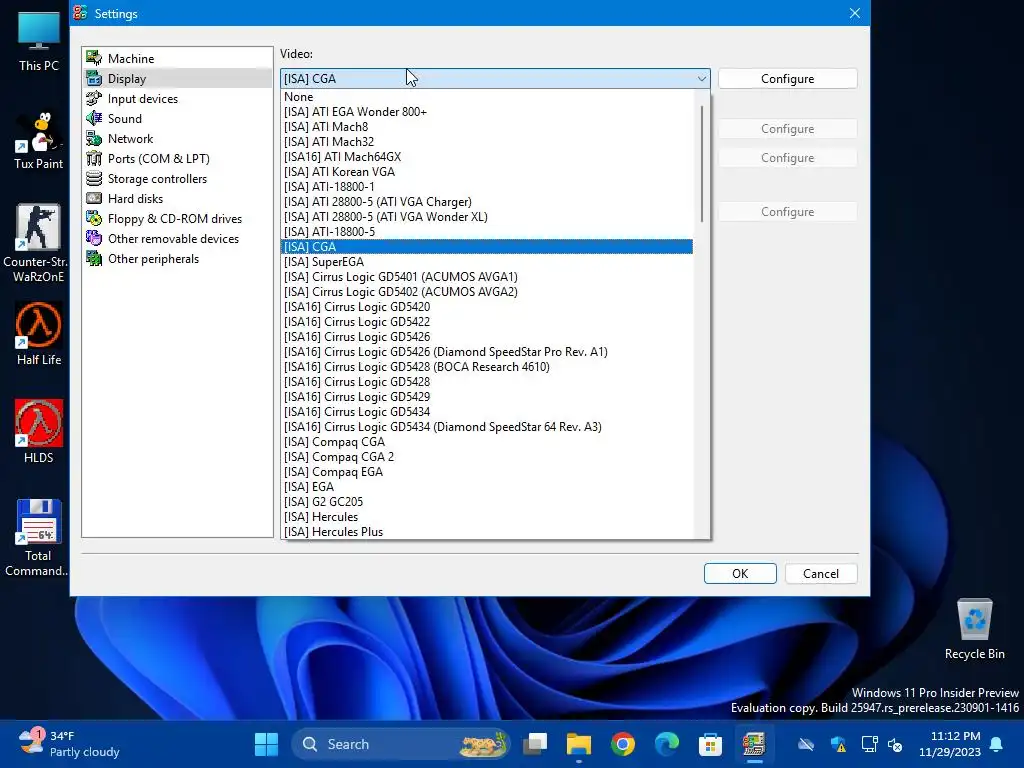
Task: Choose [ISA] ATI Korean VGA
Action: 487,172
